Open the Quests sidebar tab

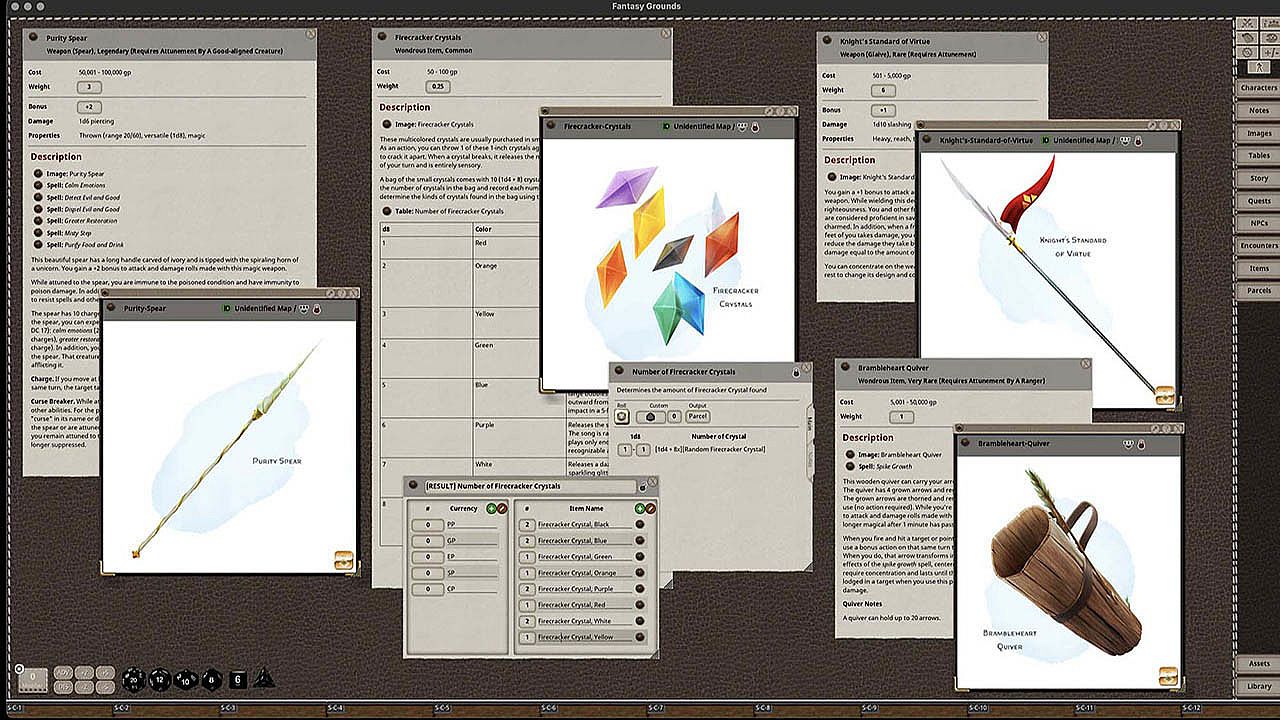click(1259, 201)
